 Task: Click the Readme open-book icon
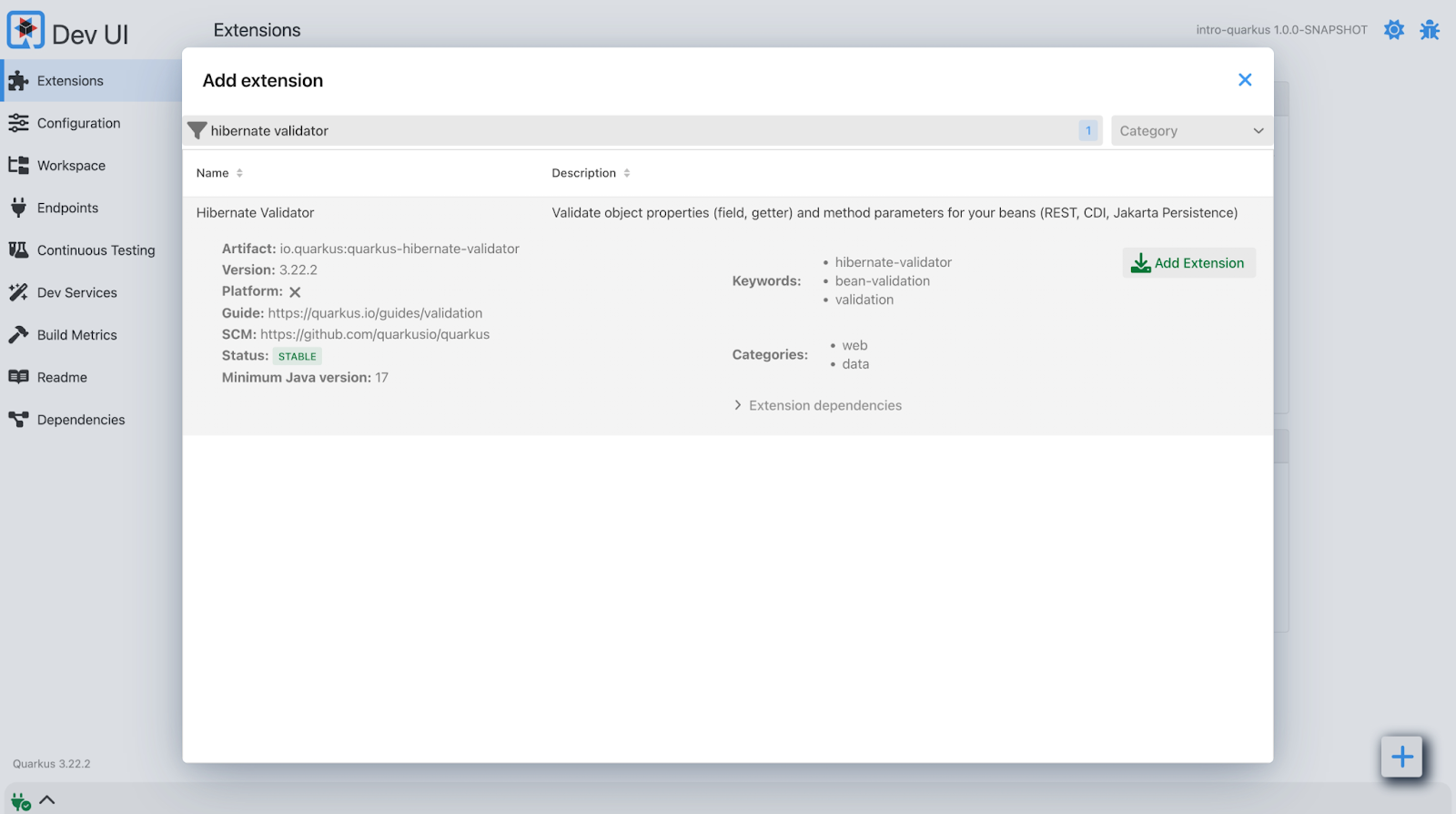(x=18, y=377)
